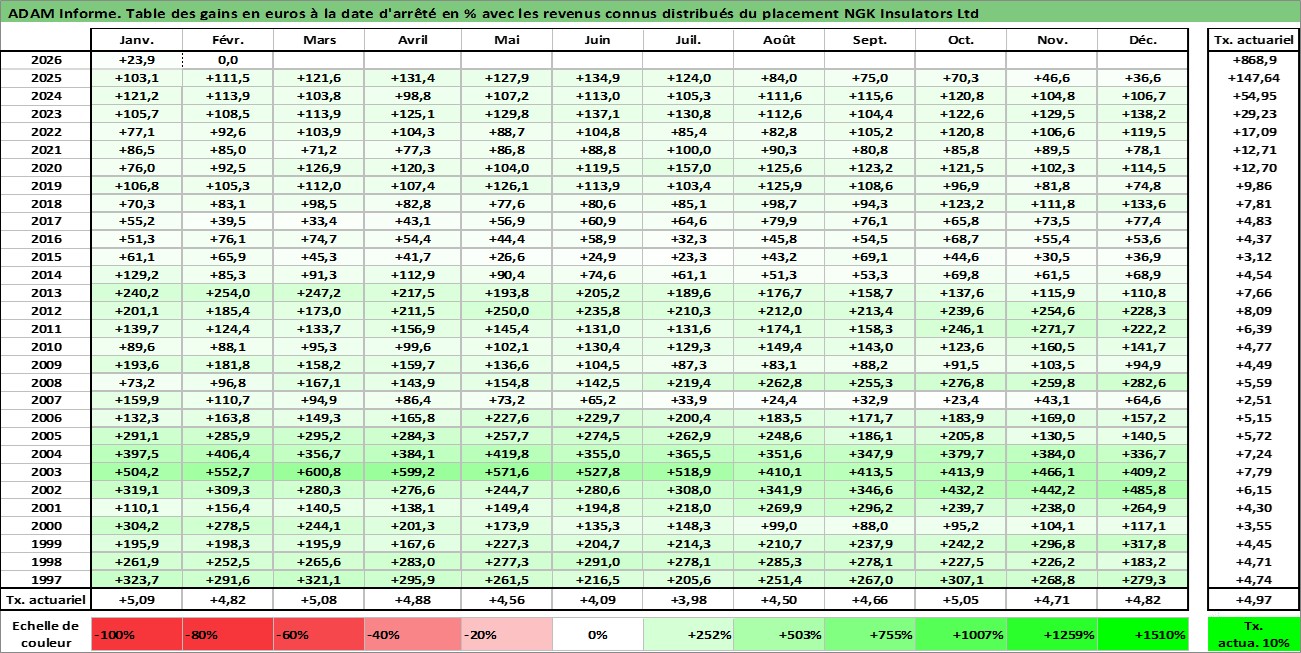The image size is (1301, 653).
Task: Click the Juil. column header
Action: click(687, 40)
